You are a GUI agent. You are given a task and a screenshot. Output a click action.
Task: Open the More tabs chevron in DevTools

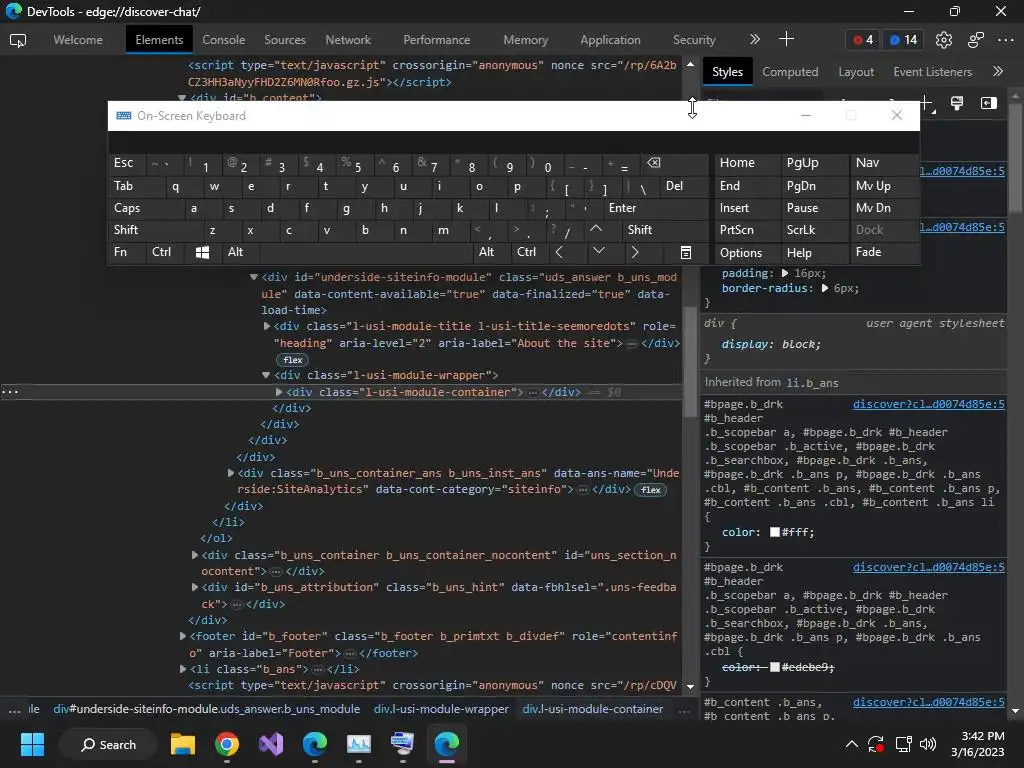pos(755,39)
